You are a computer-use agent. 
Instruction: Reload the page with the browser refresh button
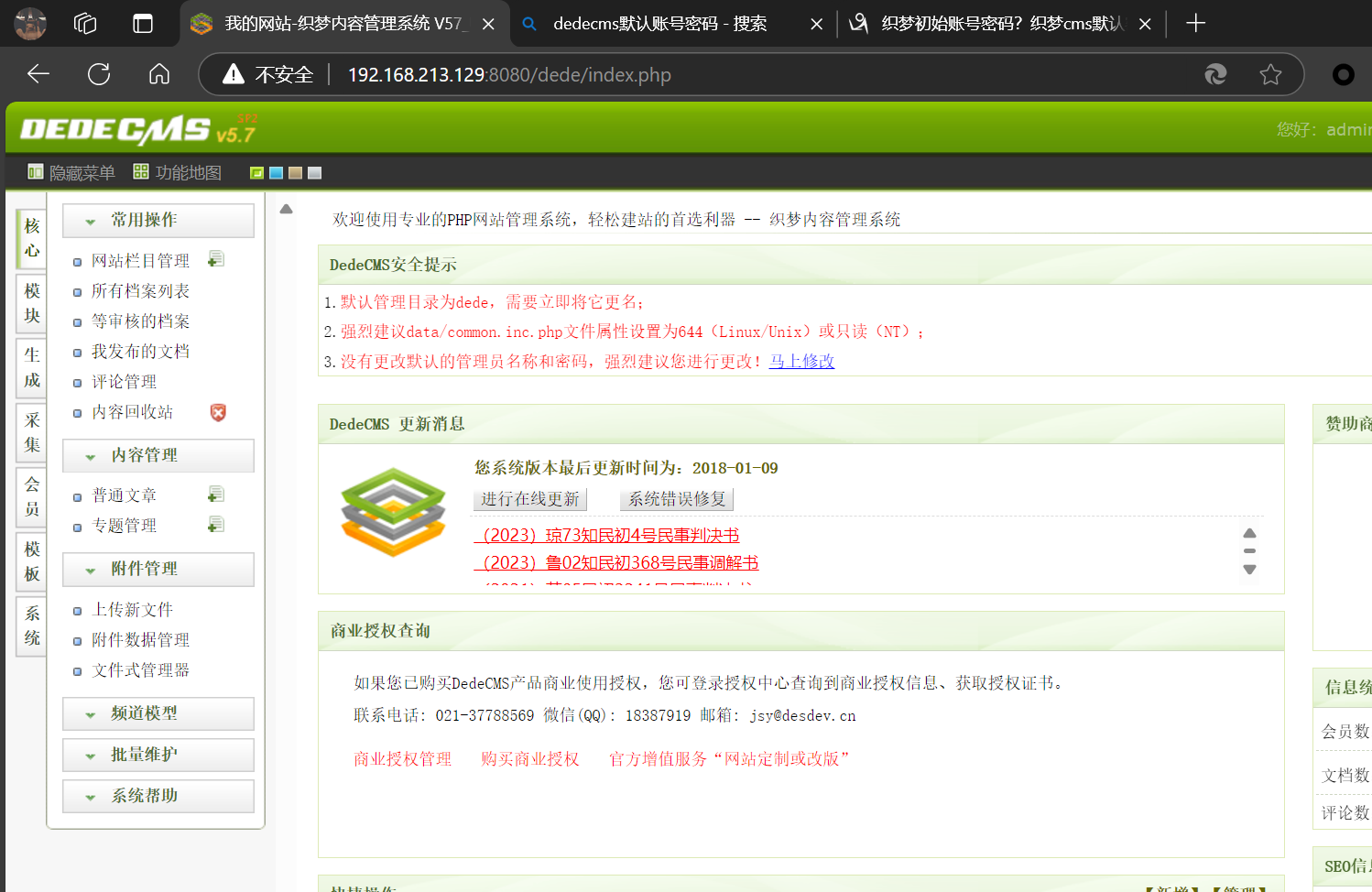click(99, 74)
